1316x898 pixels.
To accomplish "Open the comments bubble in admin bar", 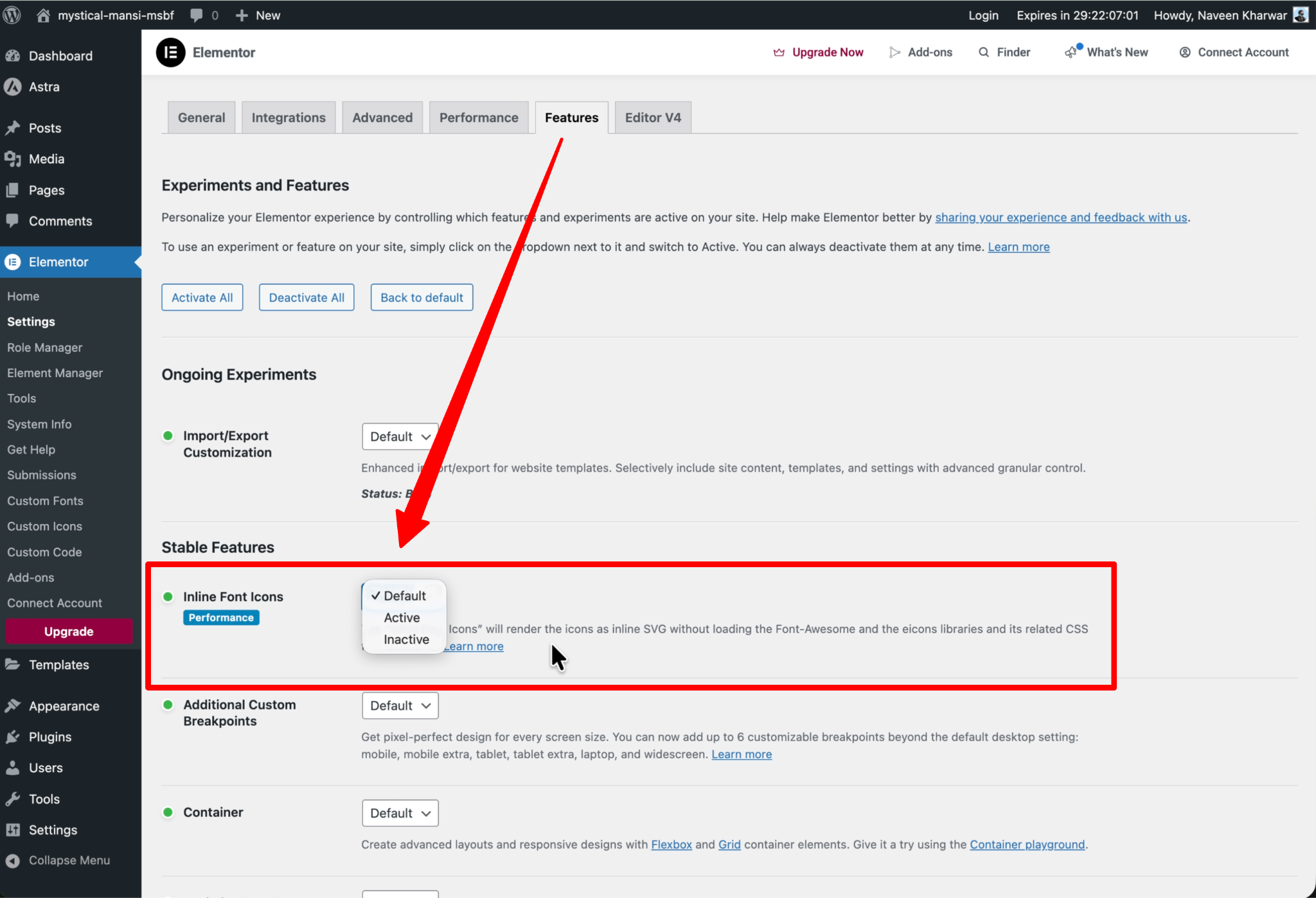I will pyautogui.click(x=197, y=15).
